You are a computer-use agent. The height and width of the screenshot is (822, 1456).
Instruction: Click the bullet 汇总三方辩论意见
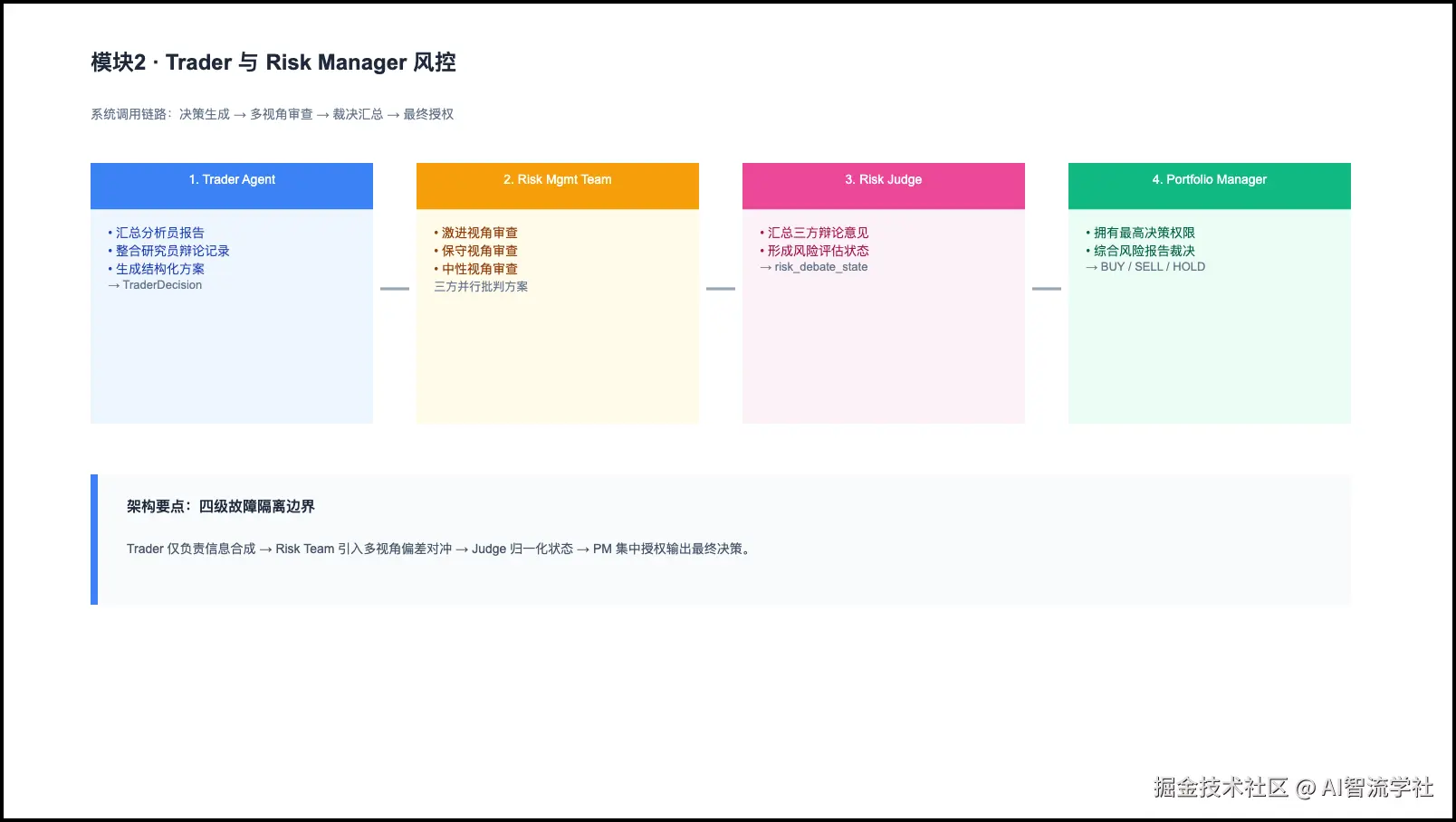click(815, 233)
